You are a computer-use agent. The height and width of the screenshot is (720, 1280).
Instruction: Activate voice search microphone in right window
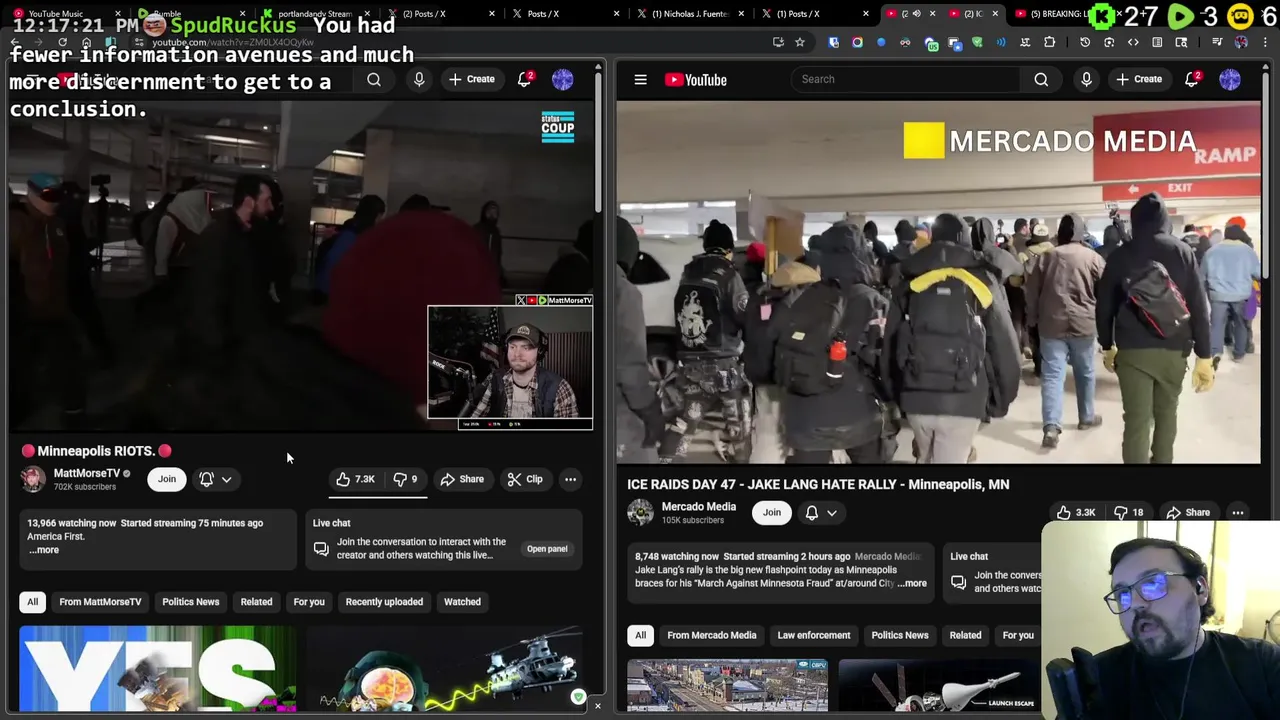coord(1086,79)
